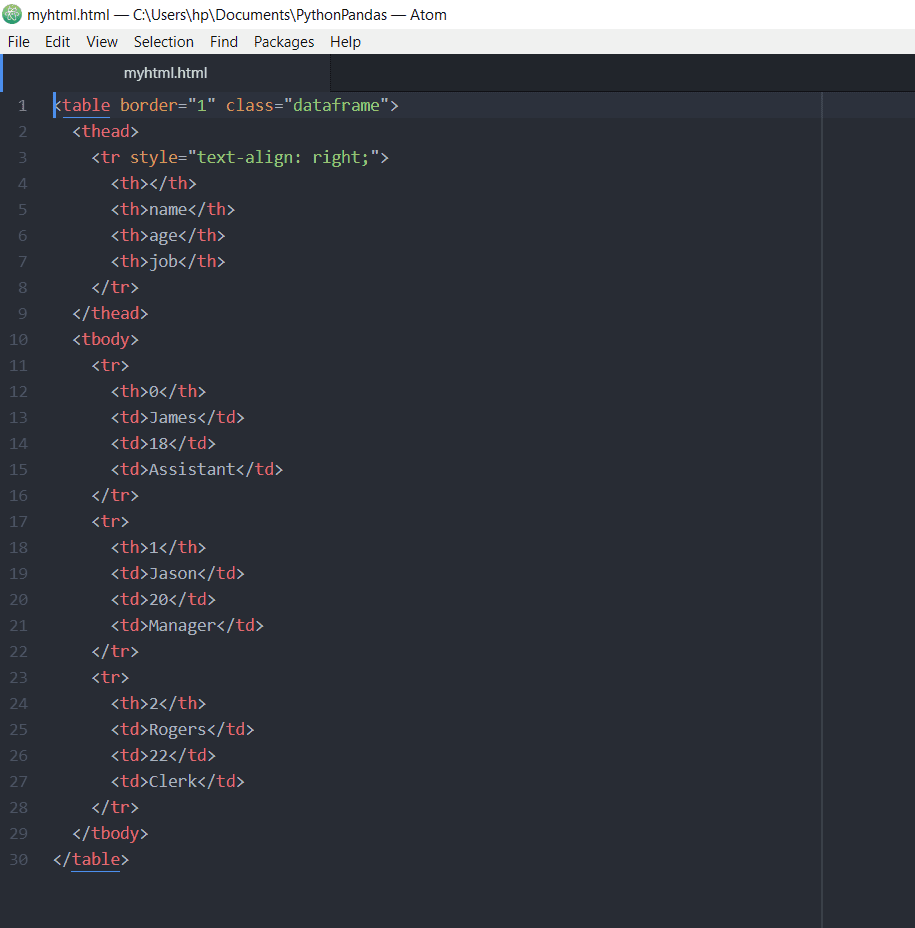The width and height of the screenshot is (915, 928).
Task: Click line number 30 in the gutter
Action: (18, 859)
